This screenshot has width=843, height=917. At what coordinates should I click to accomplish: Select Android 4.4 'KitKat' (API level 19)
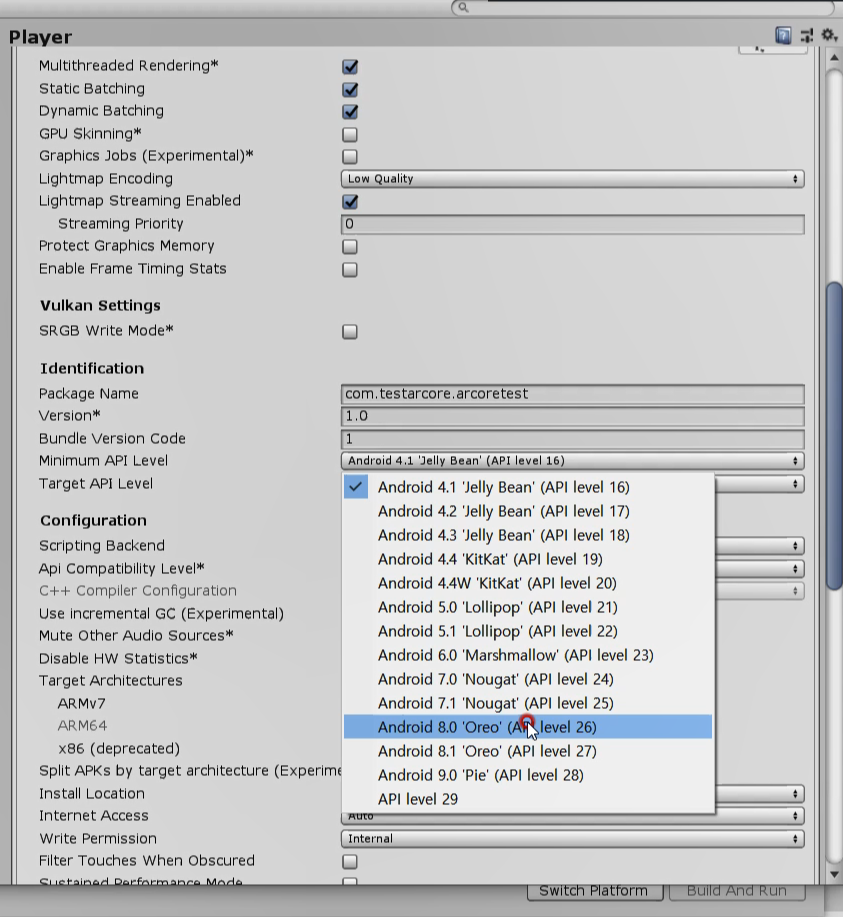[x=528, y=559]
